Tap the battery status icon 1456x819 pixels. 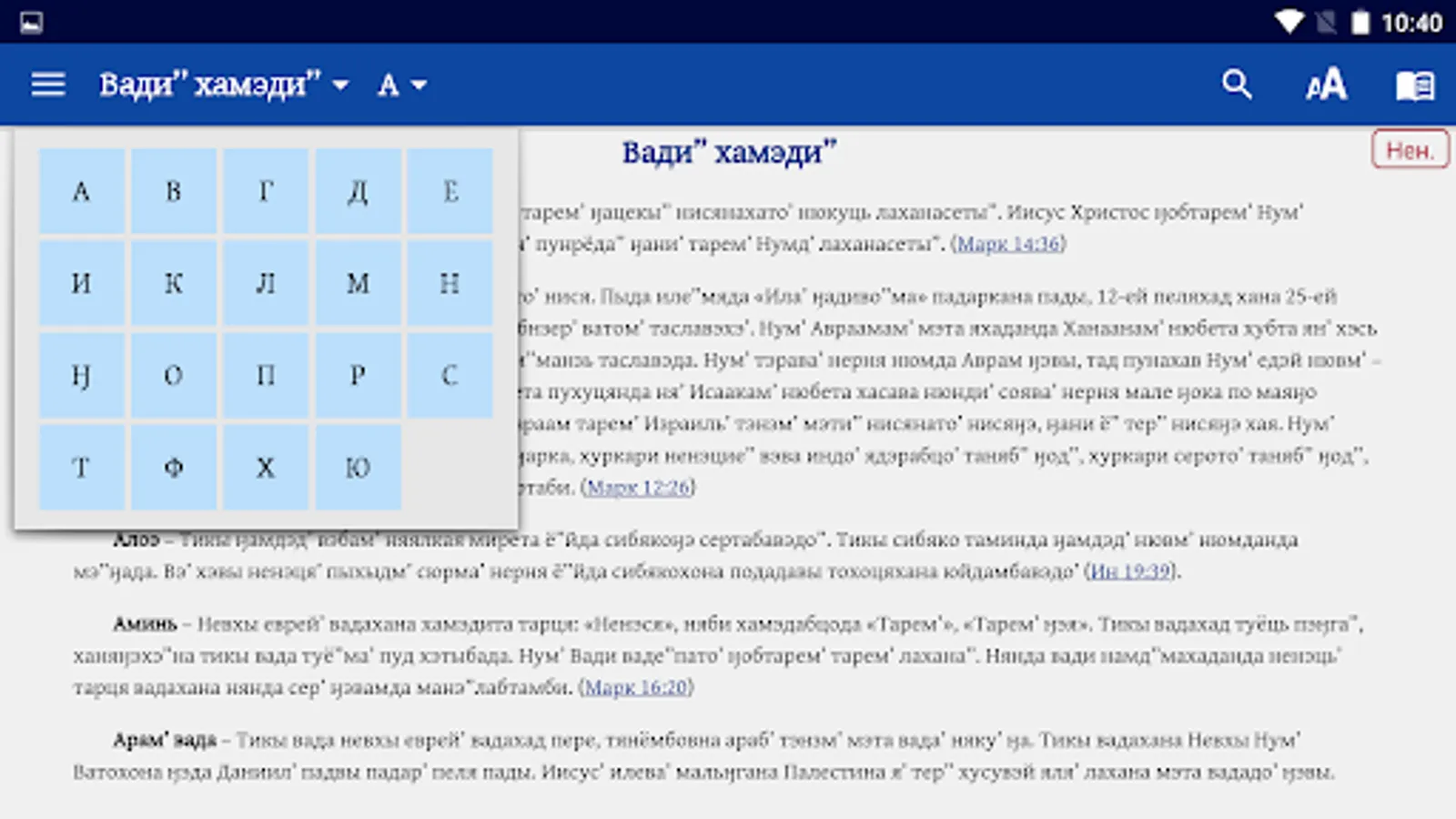pos(1360,22)
